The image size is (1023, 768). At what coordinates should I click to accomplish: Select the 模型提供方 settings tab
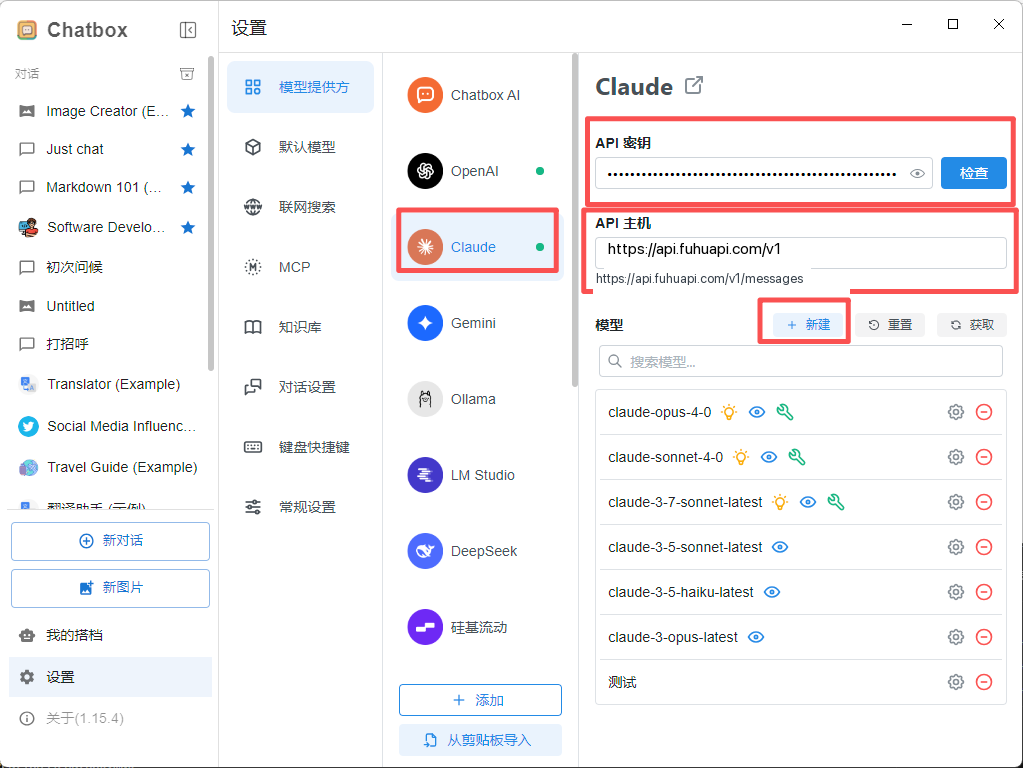[x=300, y=87]
